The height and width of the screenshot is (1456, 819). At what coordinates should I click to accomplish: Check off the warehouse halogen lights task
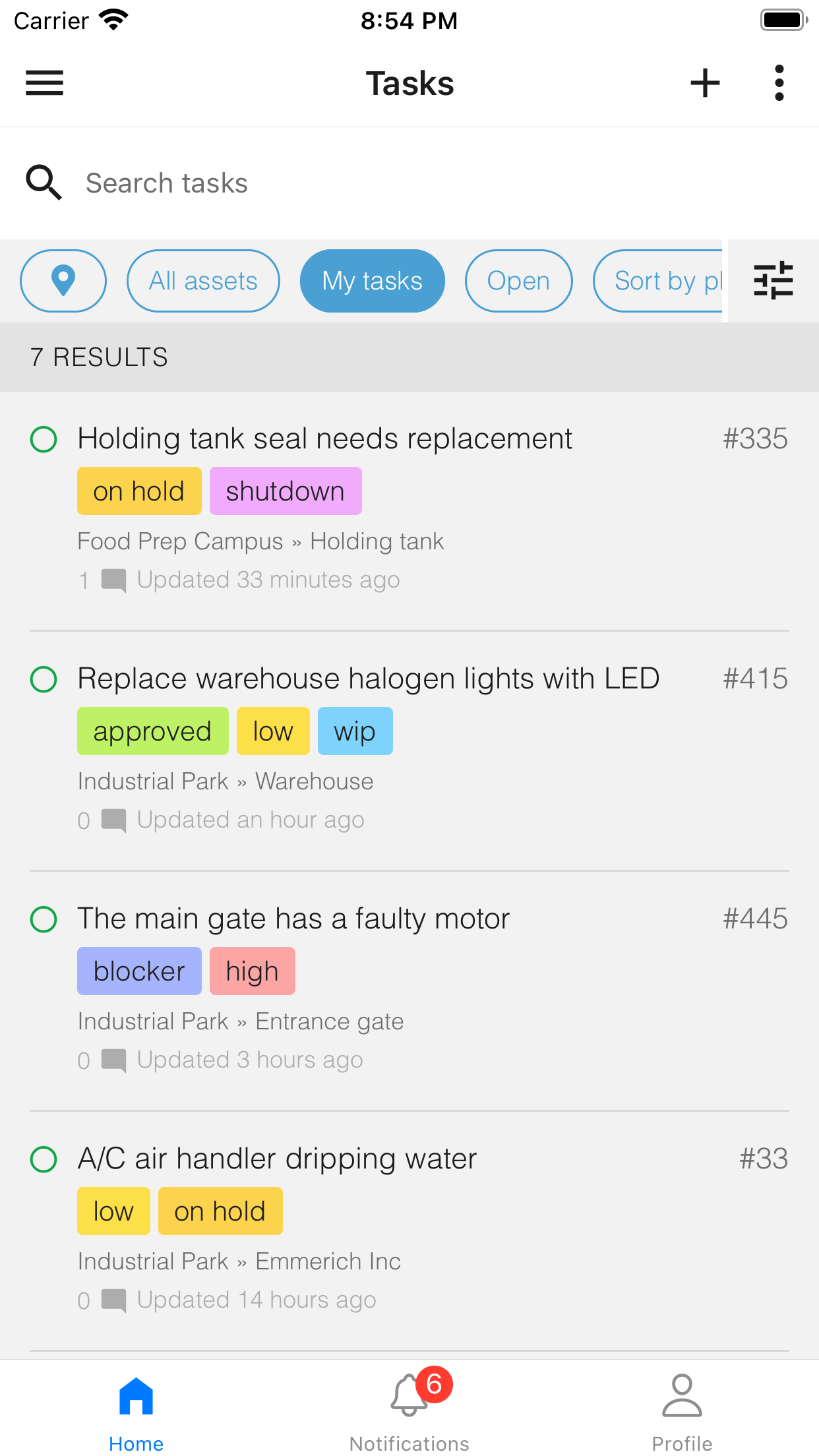click(44, 679)
